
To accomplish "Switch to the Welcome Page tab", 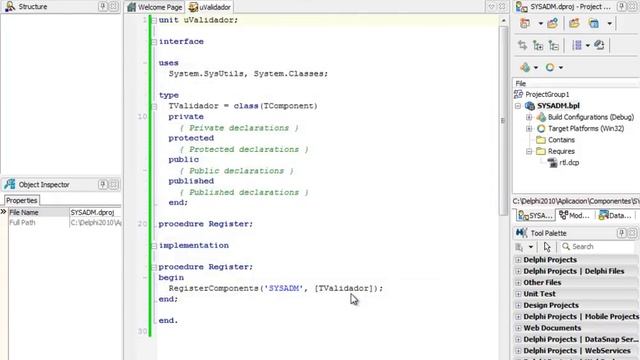I will pos(155,7).
